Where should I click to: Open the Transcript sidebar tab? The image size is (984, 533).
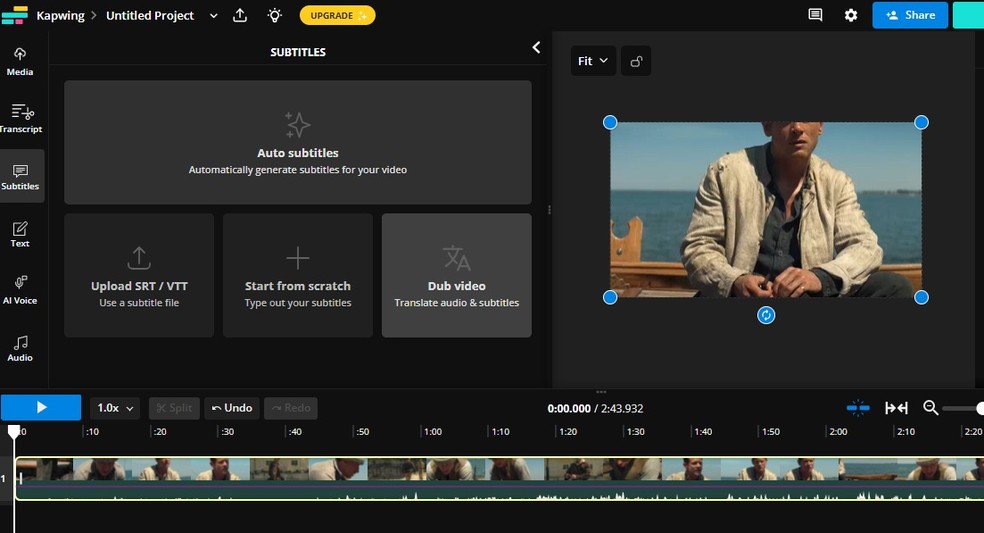coord(21,119)
